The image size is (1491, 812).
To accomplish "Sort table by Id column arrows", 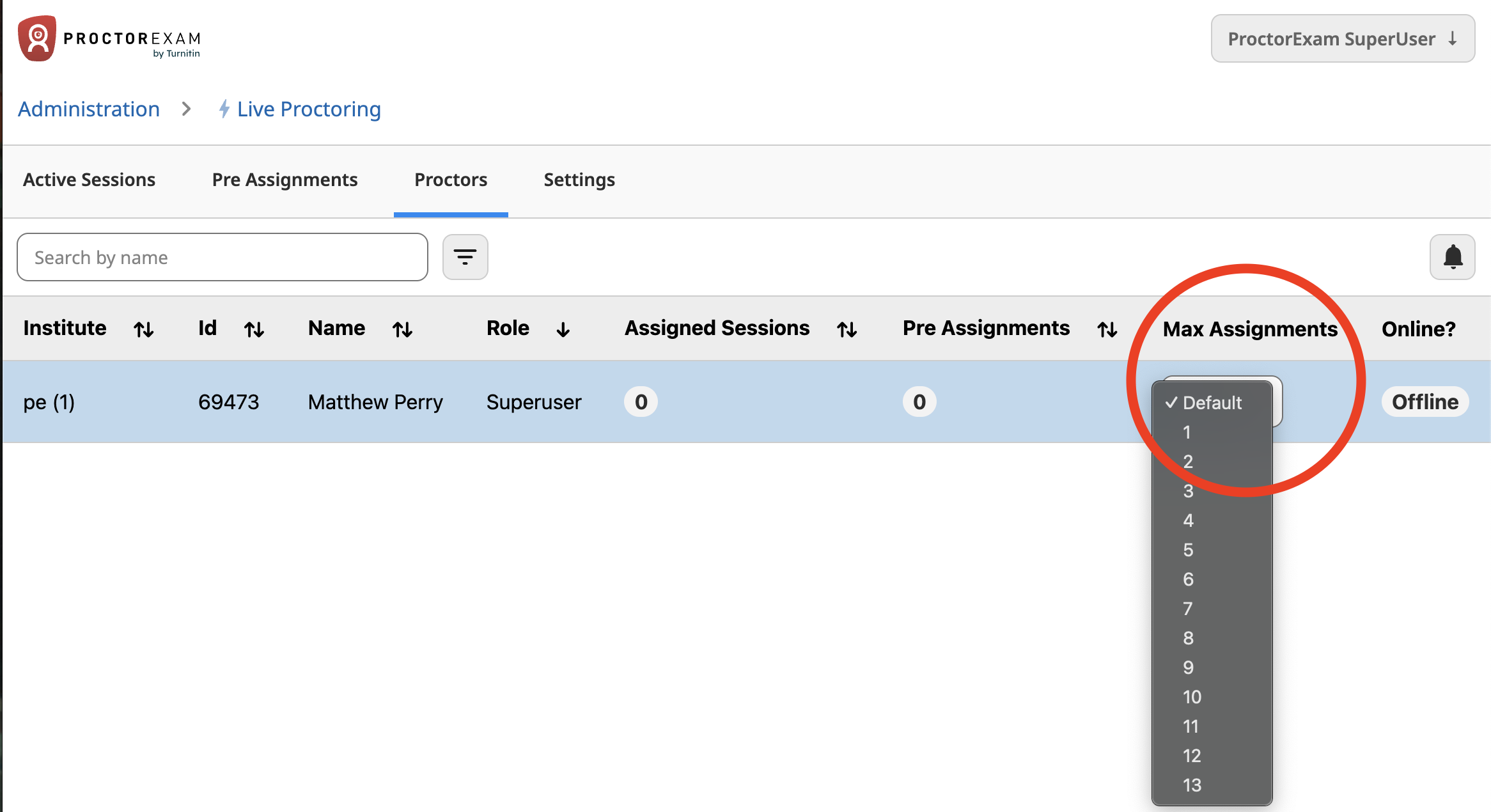I will click(254, 329).
